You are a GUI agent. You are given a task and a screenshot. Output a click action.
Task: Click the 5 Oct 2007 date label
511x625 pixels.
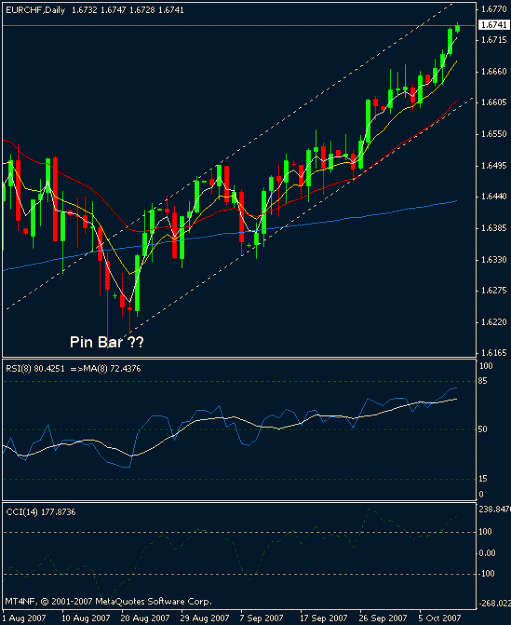click(x=440, y=618)
